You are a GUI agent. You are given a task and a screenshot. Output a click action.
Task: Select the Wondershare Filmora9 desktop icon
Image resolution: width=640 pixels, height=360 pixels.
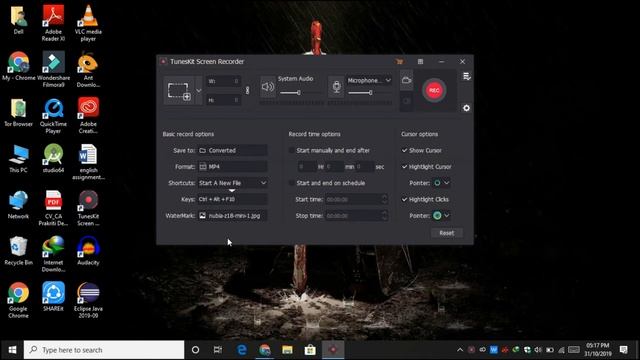pos(53,69)
